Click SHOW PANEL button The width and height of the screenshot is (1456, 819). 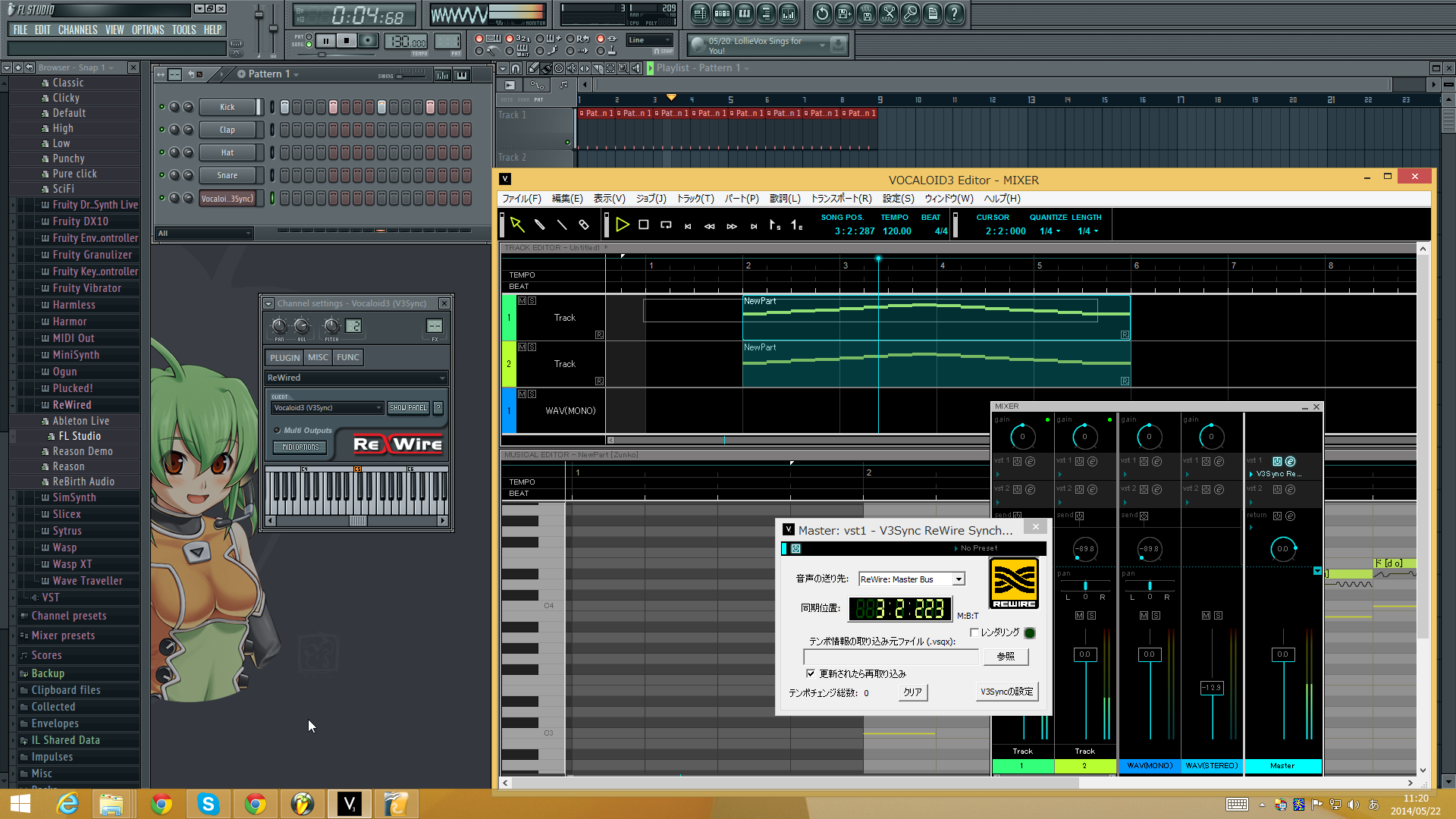pos(408,408)
